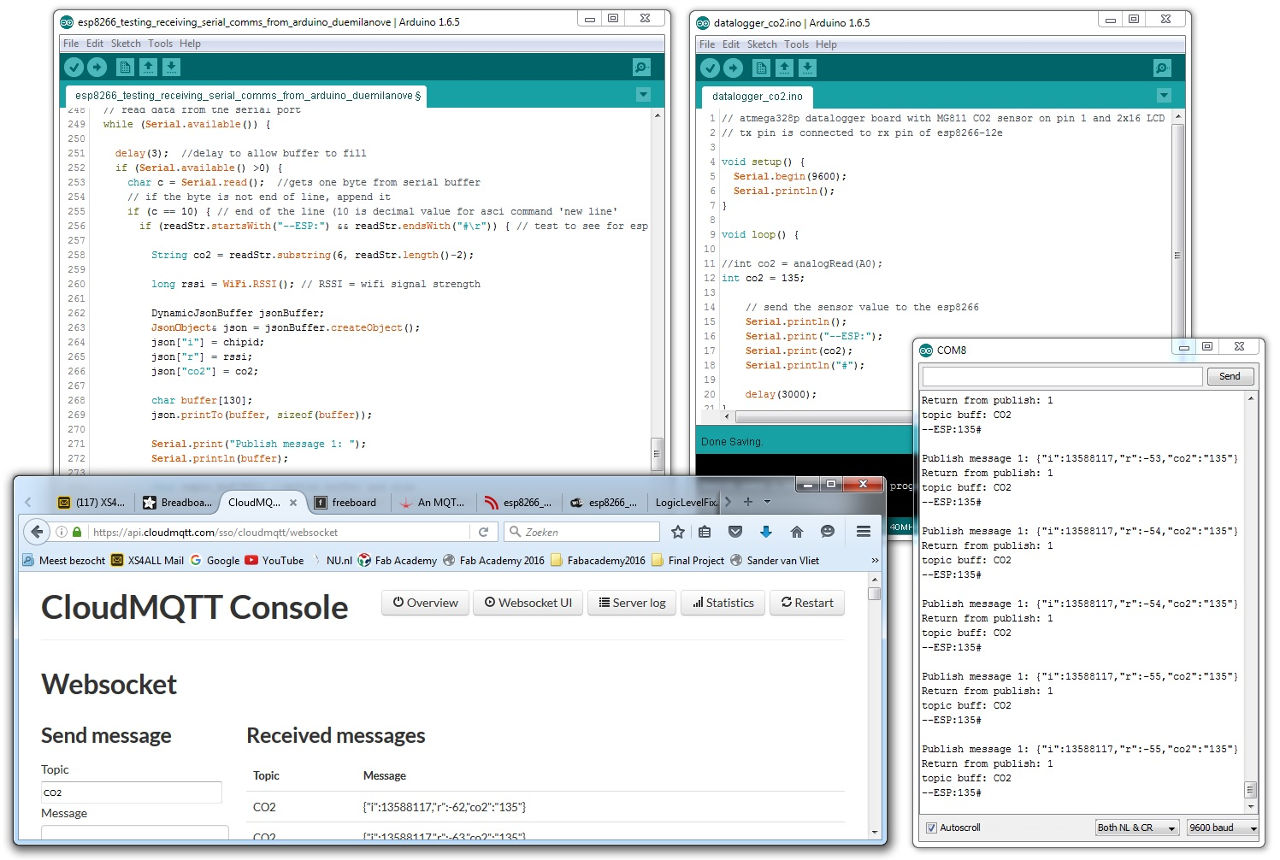Image resolution: width=1280 pixels, height=860 pixels.
Task: Click the Restart button in CloudMQTT
Action: coord(807,603)
